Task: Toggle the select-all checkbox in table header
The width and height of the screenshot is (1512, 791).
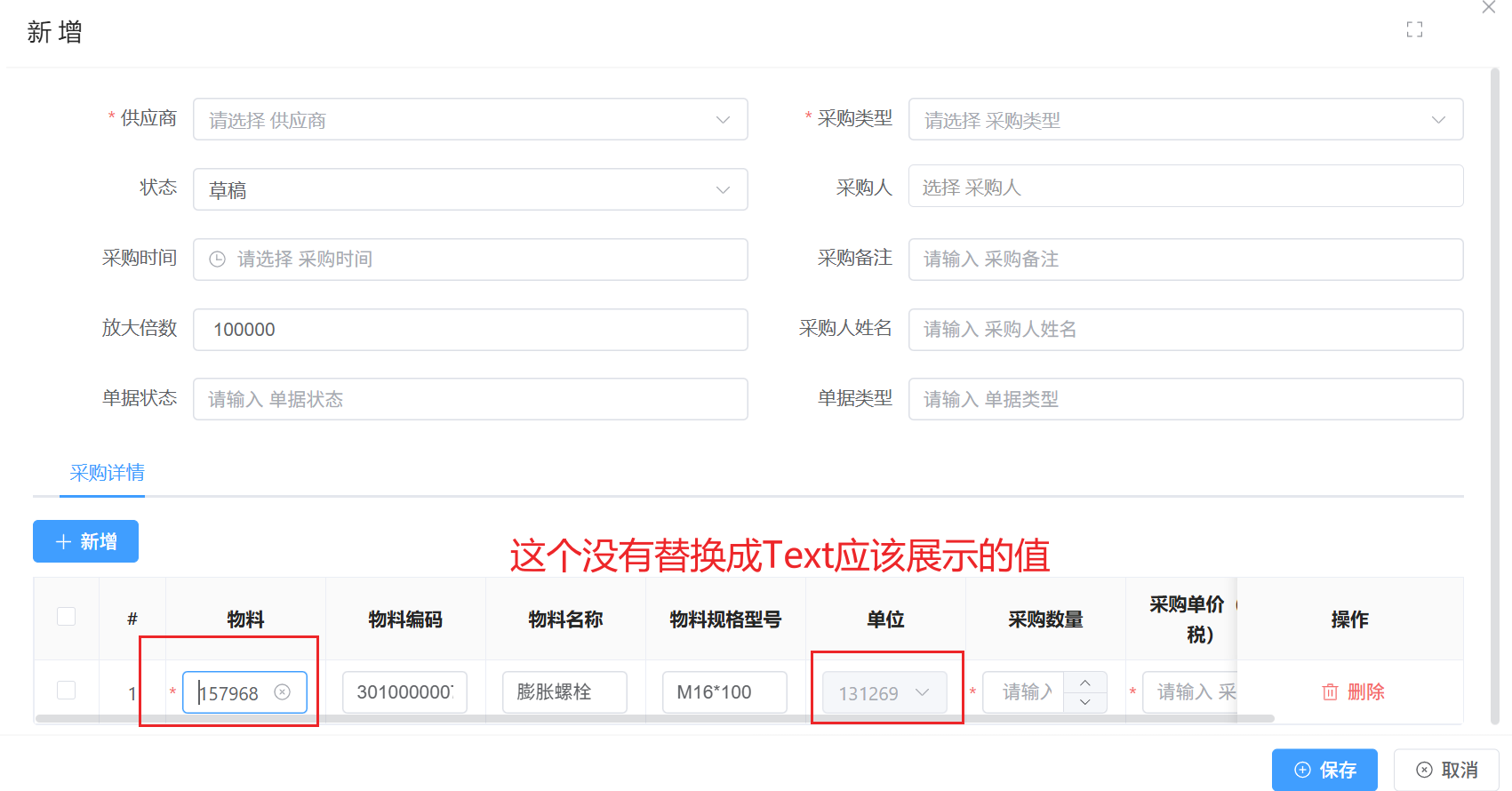Action: tap(67, 617)
